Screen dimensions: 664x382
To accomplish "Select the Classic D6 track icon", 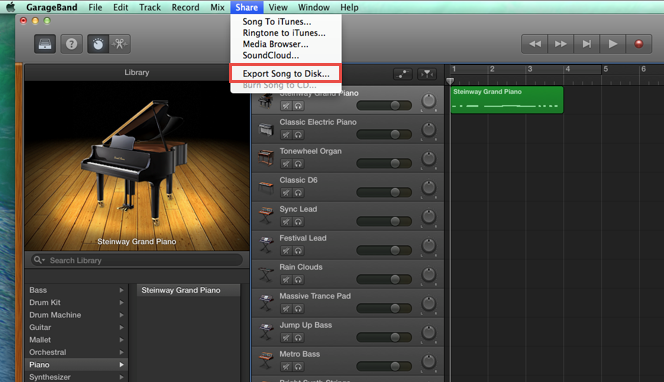I will coord(266,187).
